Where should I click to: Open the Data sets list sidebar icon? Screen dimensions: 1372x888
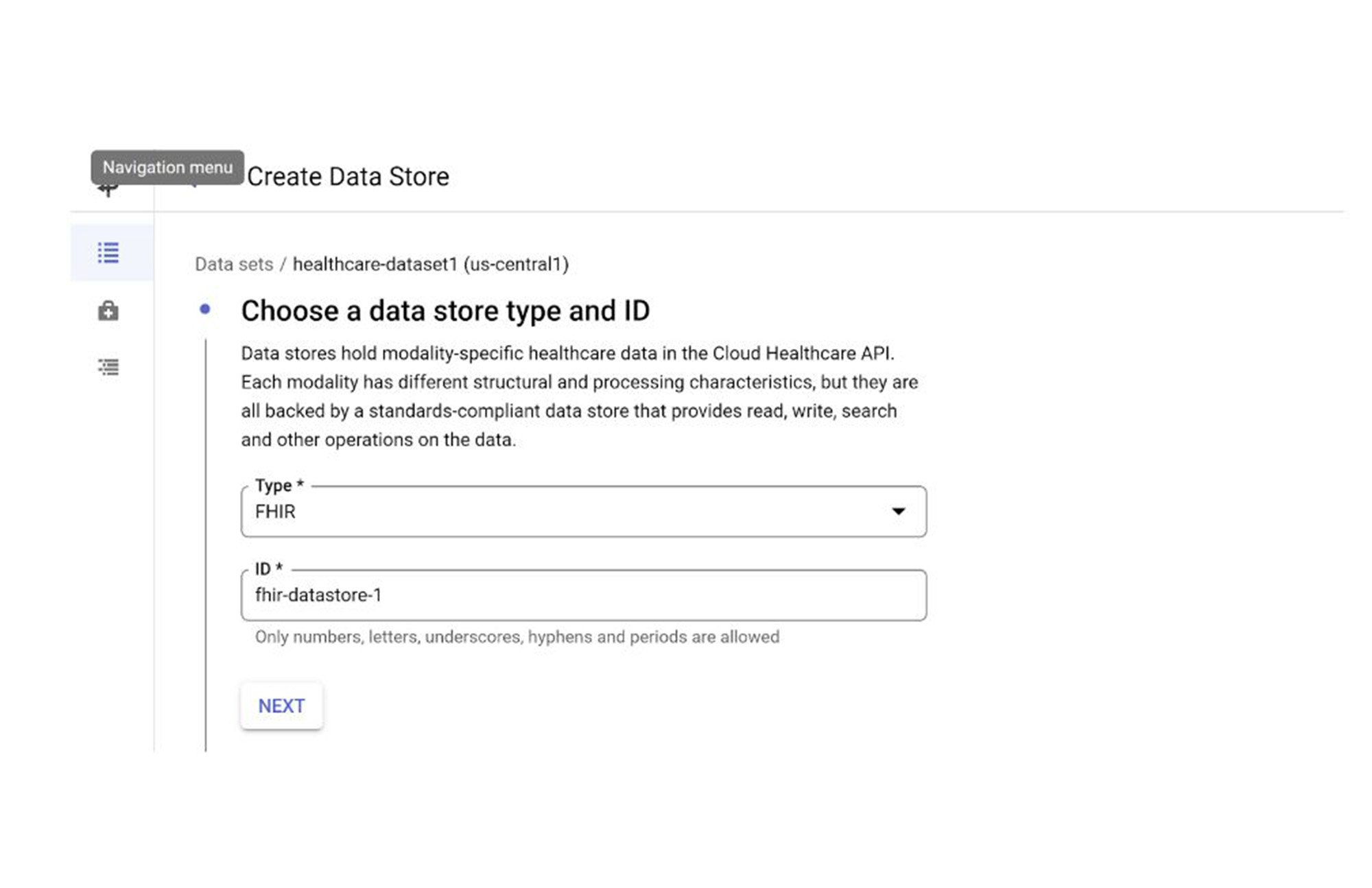pyautogui.click(x=108, y=253)
